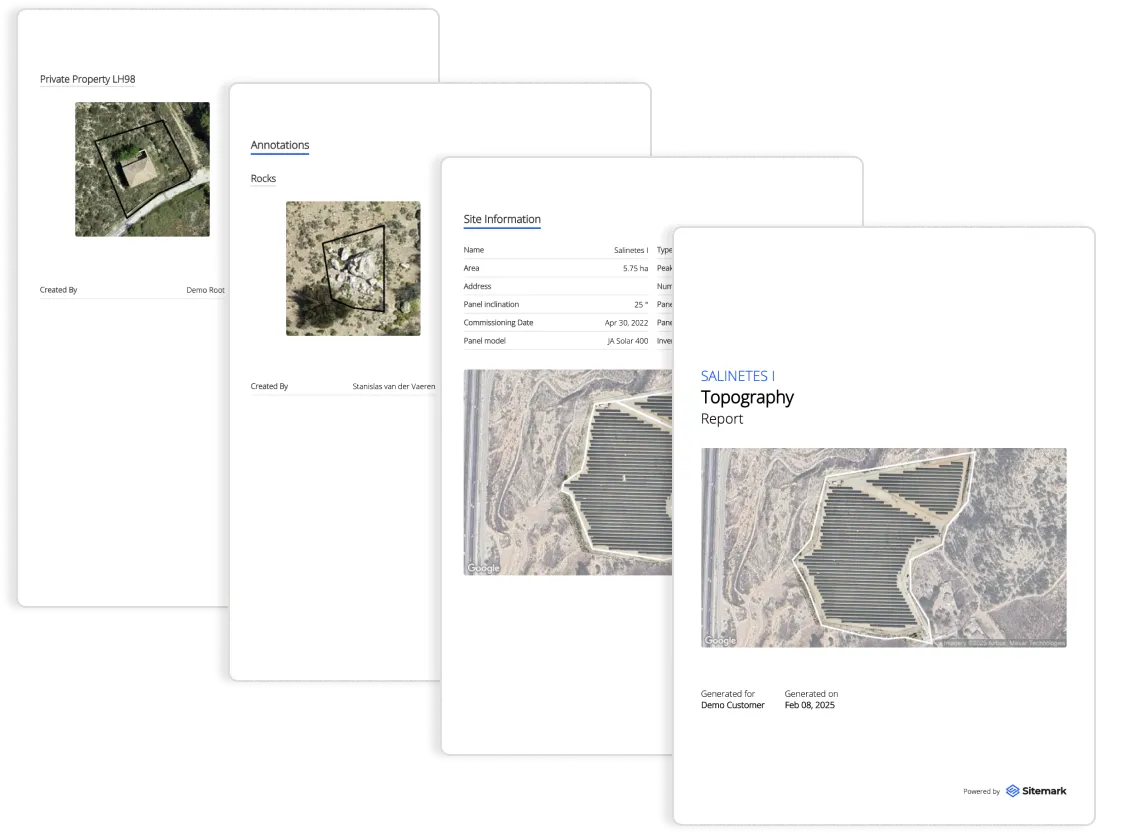Click Created By label on Annotations page

click(x=269, y=386)
